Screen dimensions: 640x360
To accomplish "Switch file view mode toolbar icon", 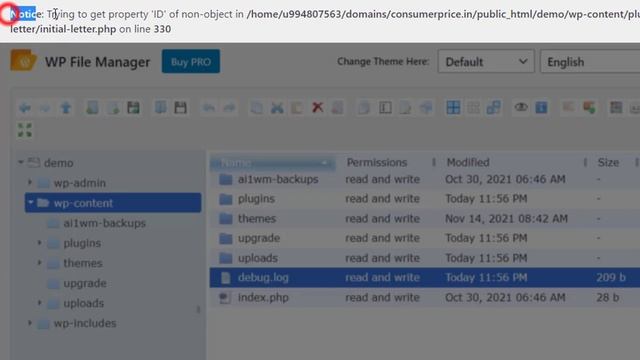I will [616, 108].
